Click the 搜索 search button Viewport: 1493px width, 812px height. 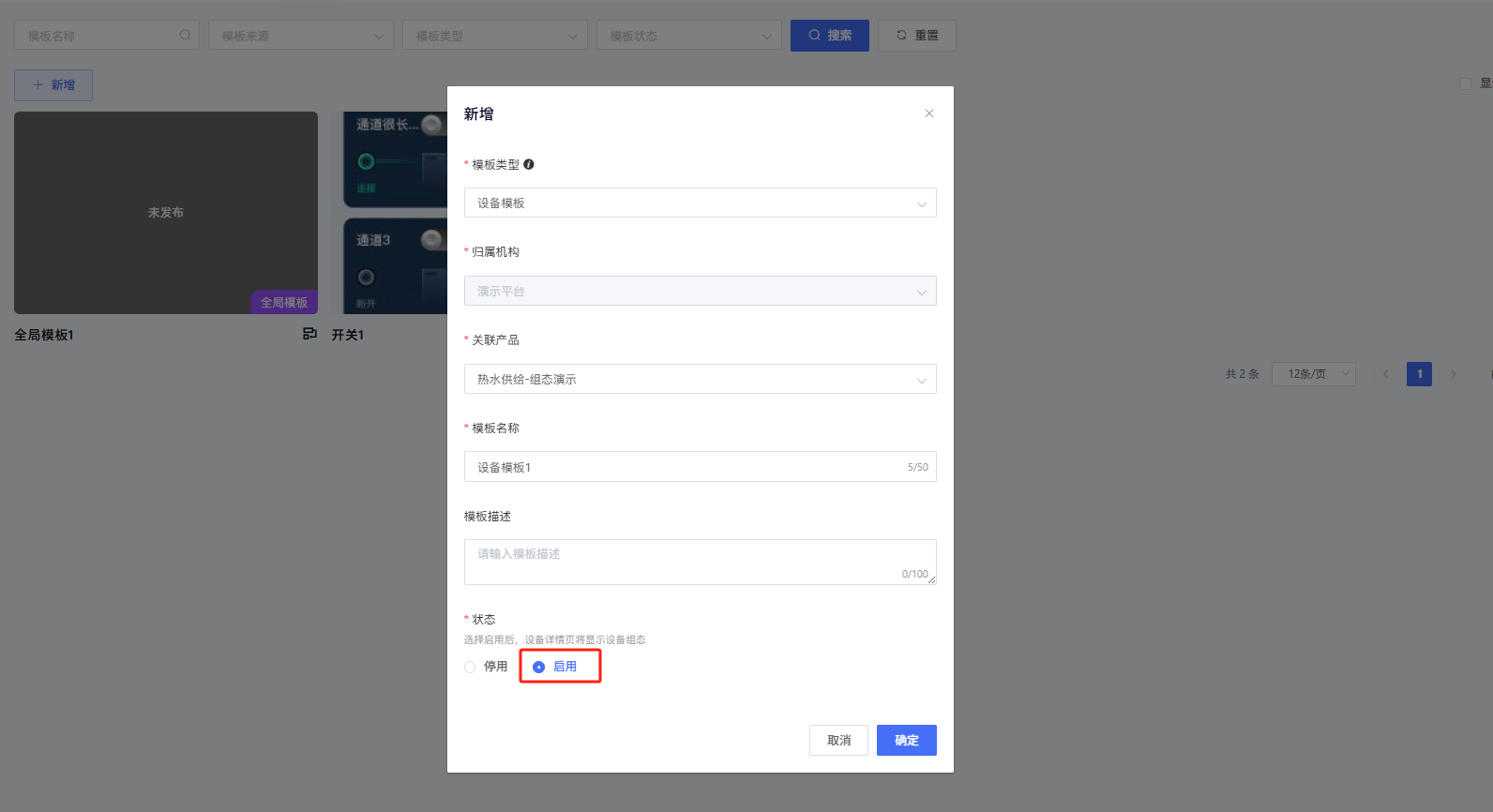[829, 36]
